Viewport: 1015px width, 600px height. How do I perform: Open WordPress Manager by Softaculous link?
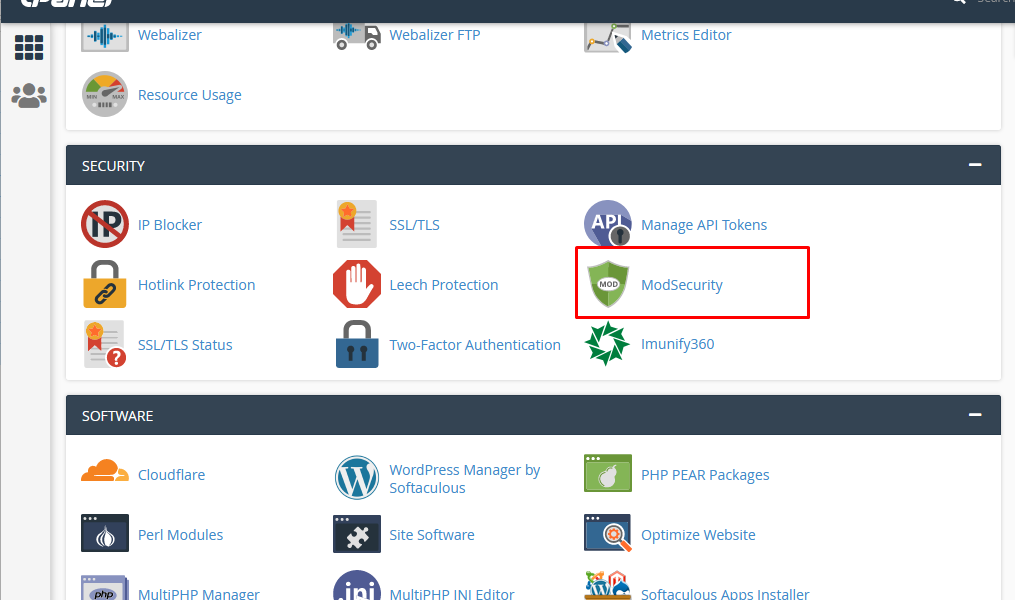(465, 478)
